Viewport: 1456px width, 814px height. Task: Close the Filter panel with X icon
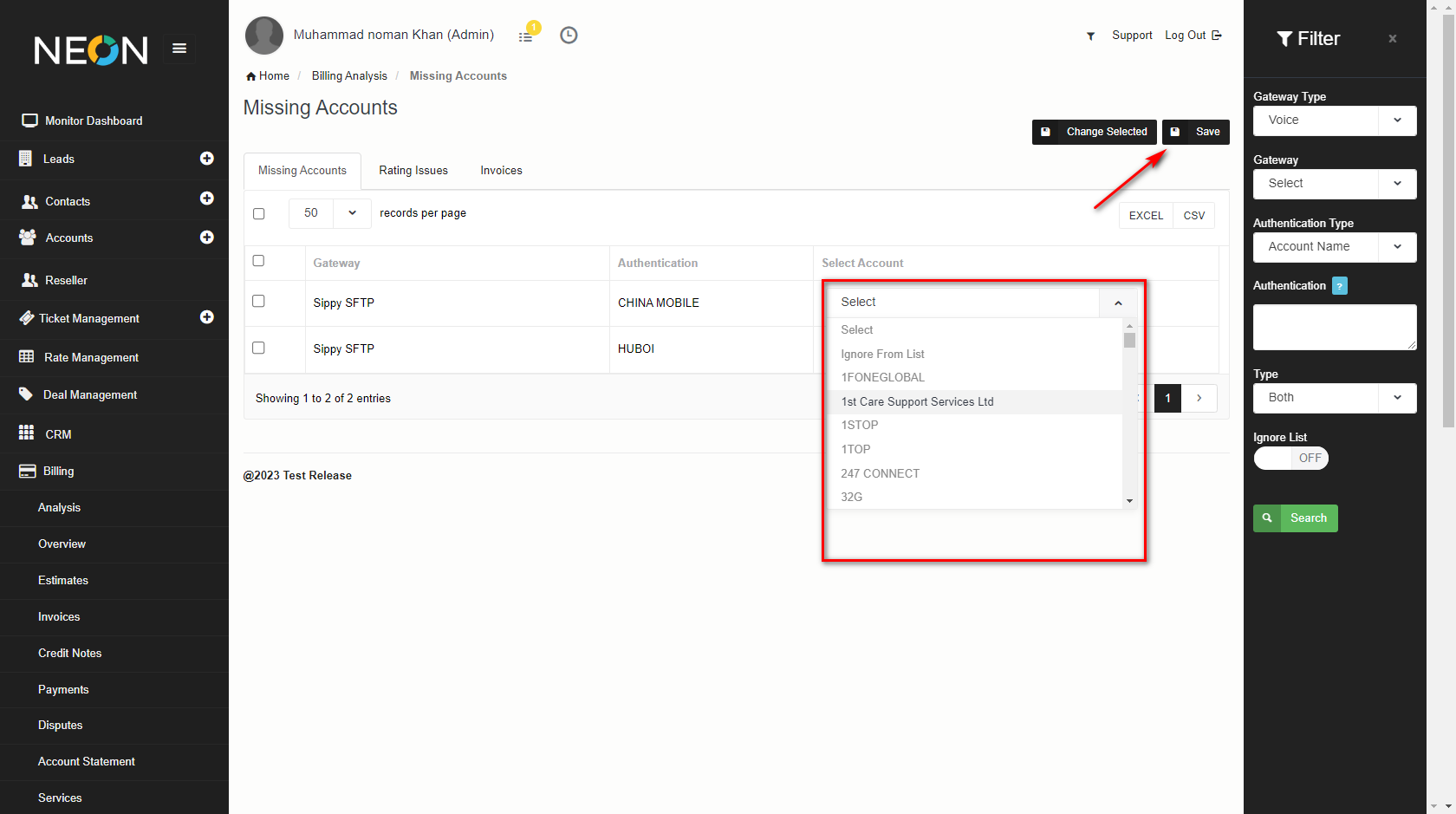click(1393, 39)
